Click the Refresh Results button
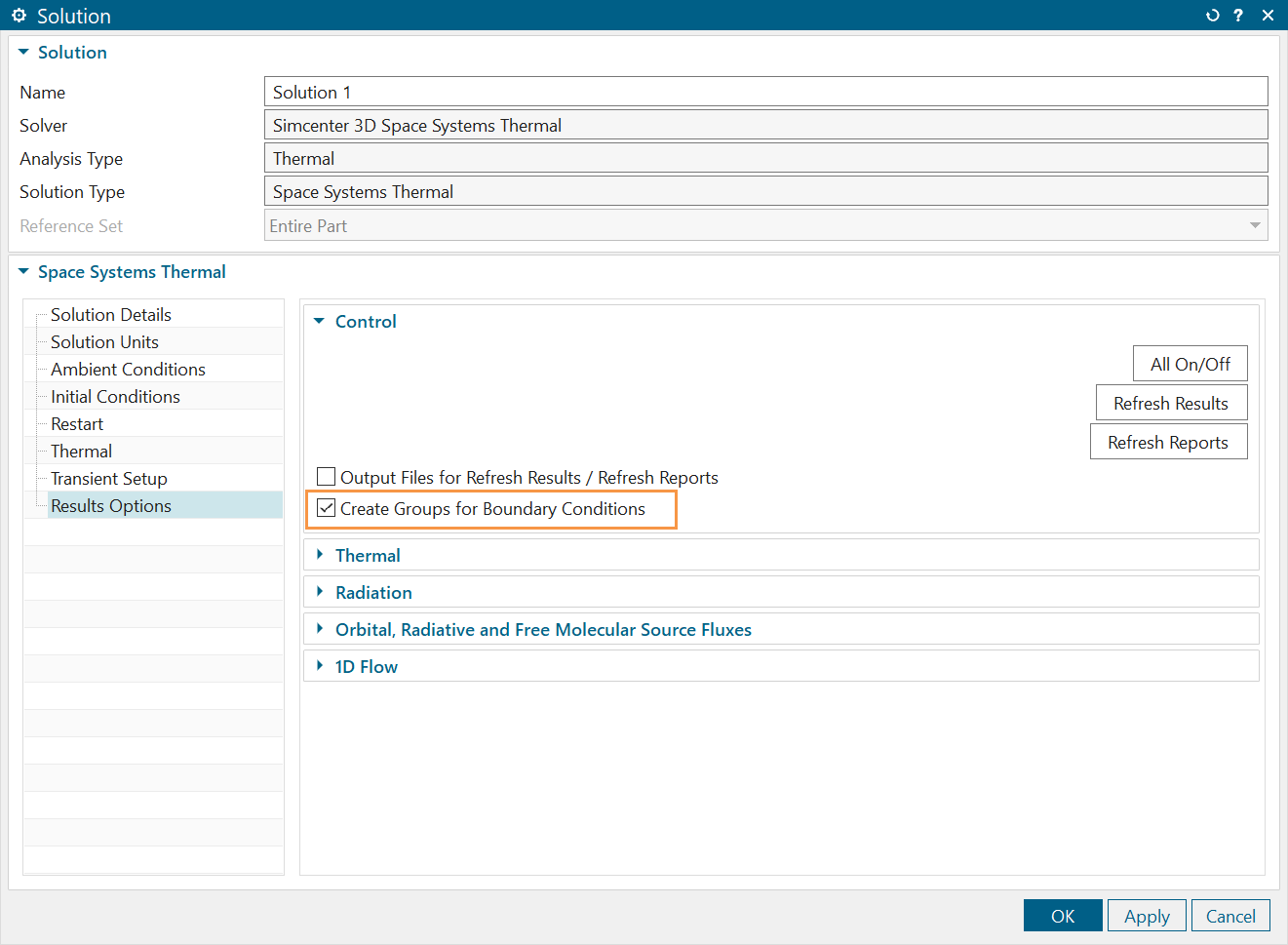 tap(1170, 403)
